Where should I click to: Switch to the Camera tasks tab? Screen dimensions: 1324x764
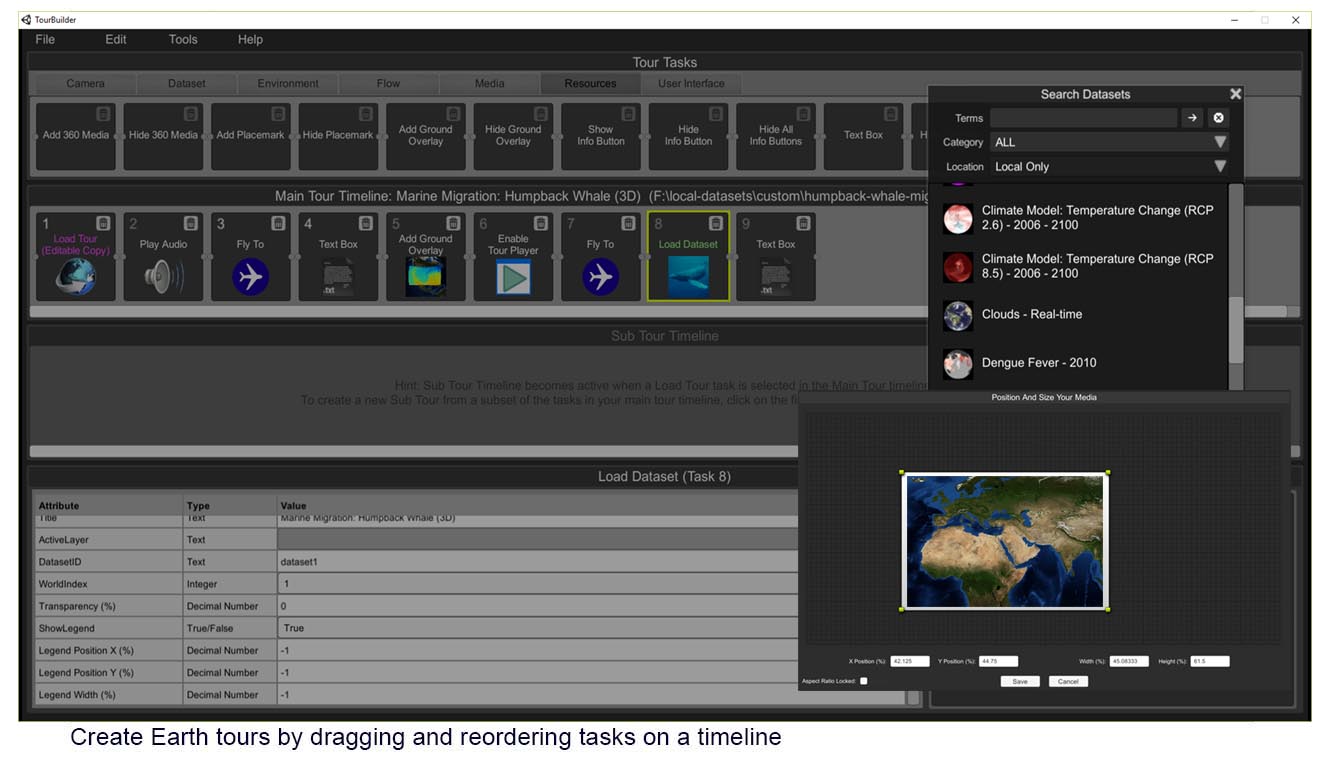pos(85,83)
